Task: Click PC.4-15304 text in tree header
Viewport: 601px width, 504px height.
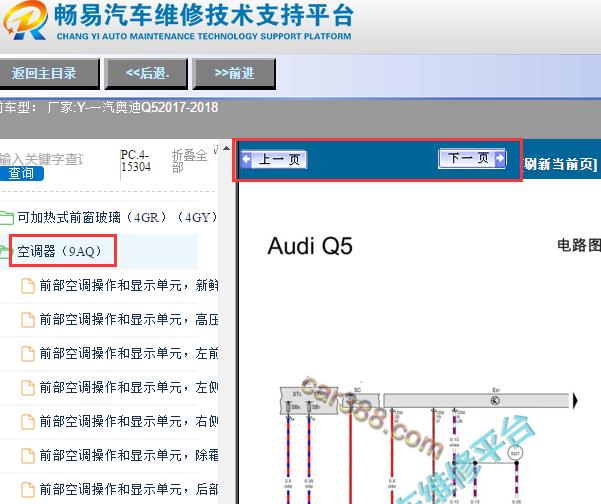Action: pos(135,161)
